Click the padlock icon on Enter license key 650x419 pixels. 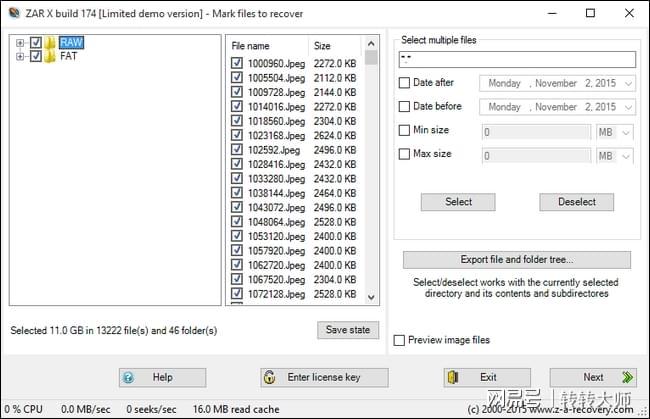[x=269, y=377]
